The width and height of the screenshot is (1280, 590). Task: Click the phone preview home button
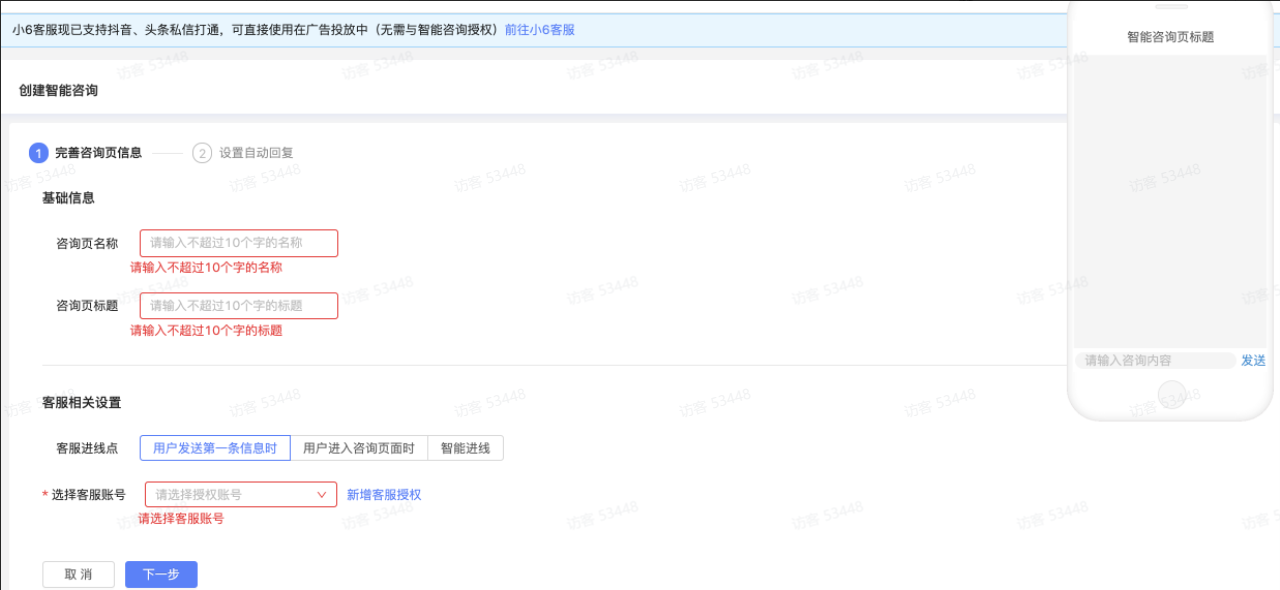click(x=1170, y=394)
